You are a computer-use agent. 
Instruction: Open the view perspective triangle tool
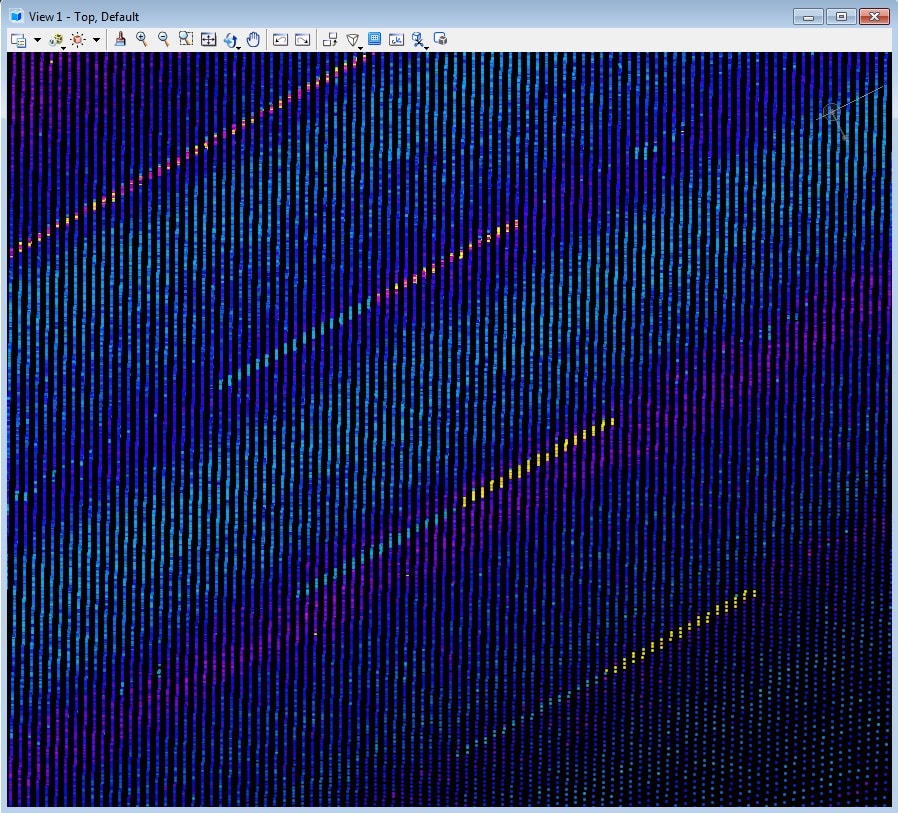click(353, 40)
